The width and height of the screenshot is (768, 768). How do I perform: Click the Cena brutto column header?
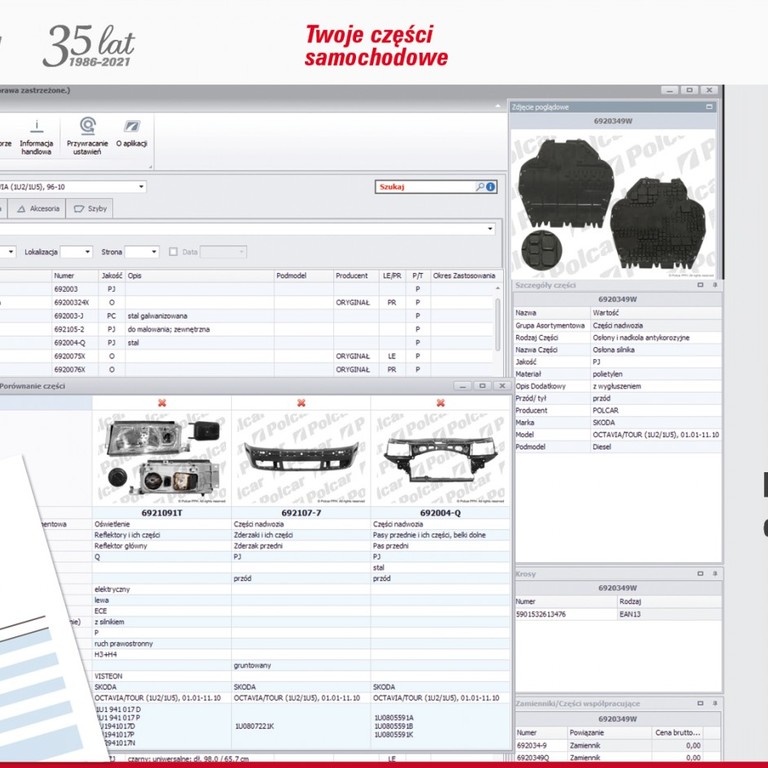(x=677, y=733)
